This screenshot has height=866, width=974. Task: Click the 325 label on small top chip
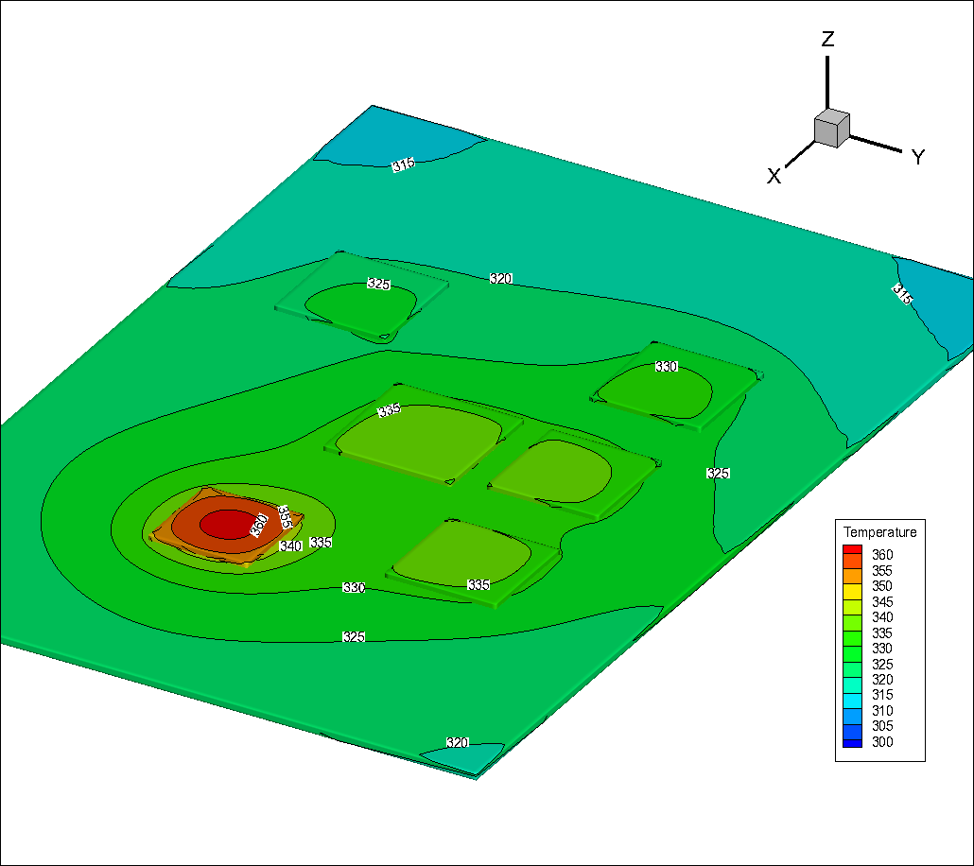378,284
